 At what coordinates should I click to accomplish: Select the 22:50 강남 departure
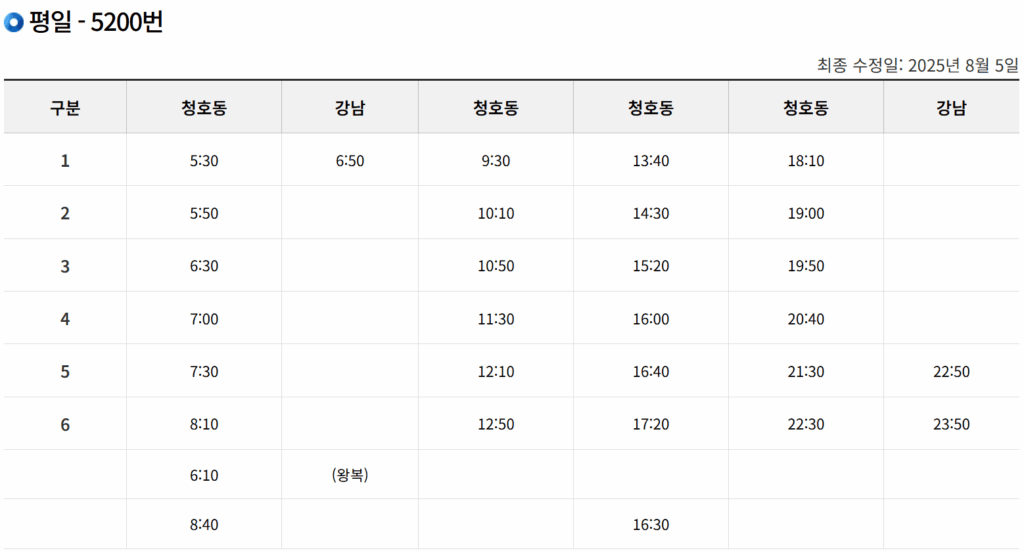(951, 372)
